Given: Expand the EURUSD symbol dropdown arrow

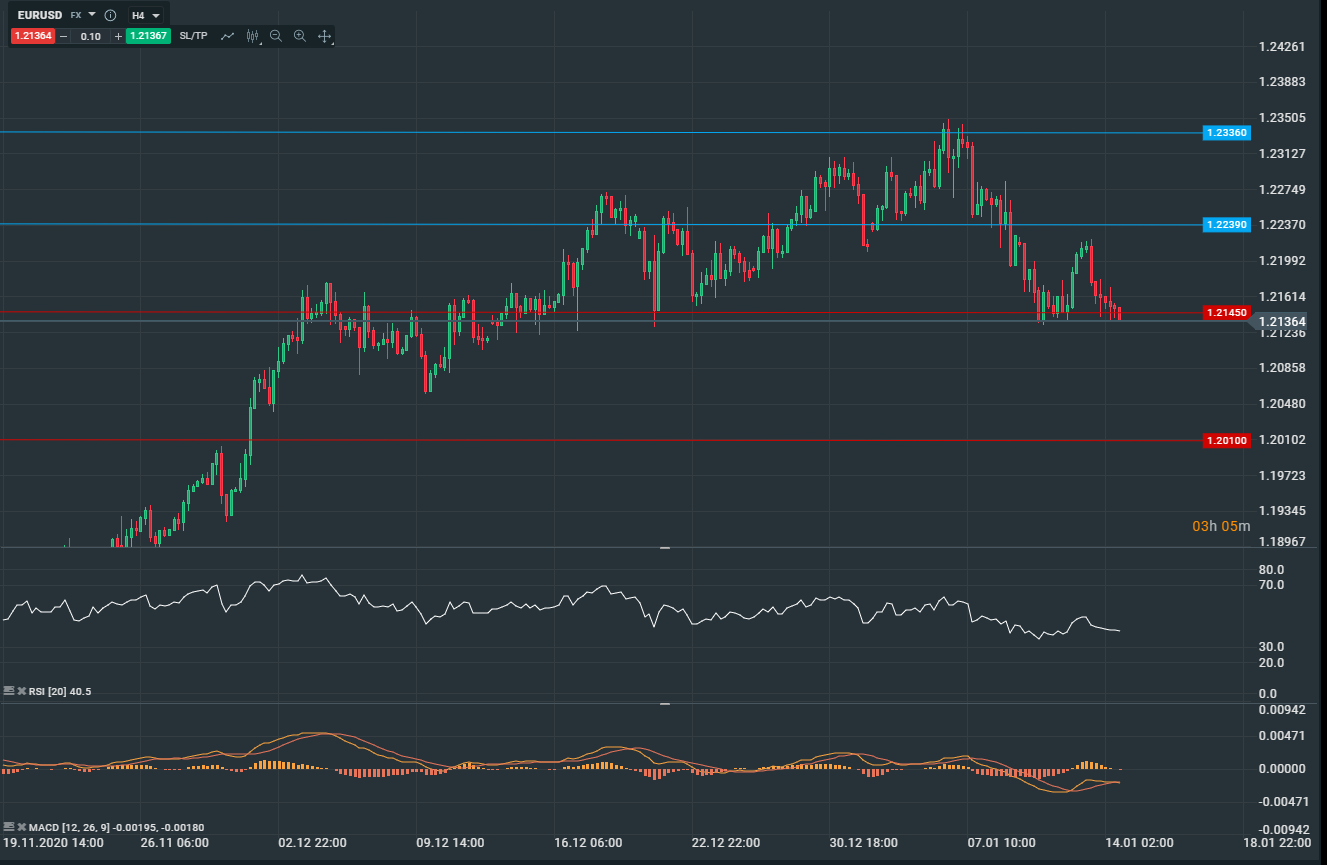Looking at the screenshot, I should point(92,15).
